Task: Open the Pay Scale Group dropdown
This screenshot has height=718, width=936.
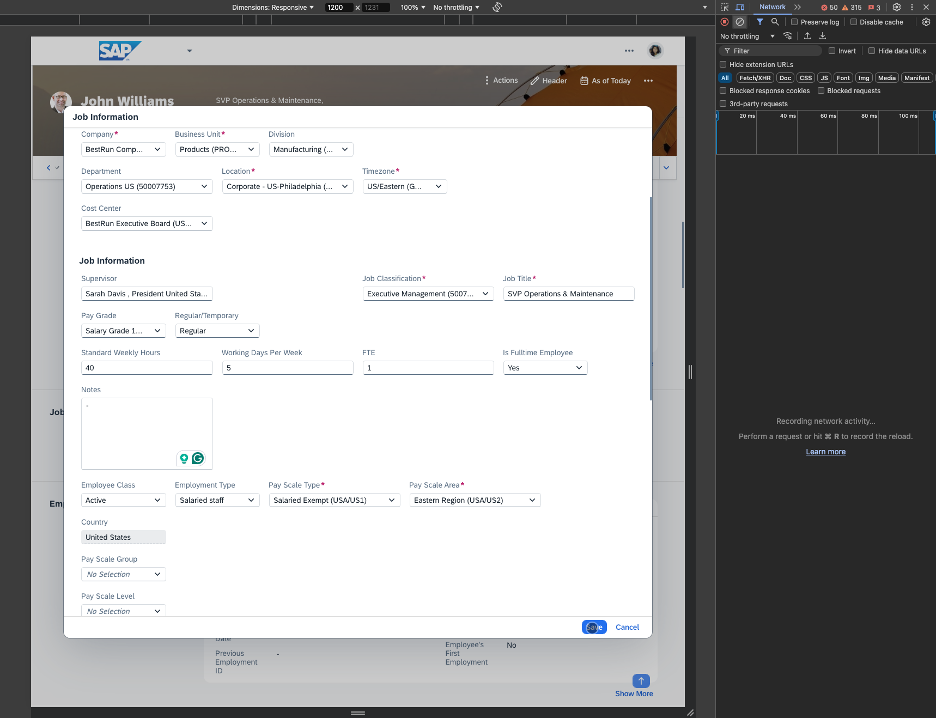Action: point(123,574)
